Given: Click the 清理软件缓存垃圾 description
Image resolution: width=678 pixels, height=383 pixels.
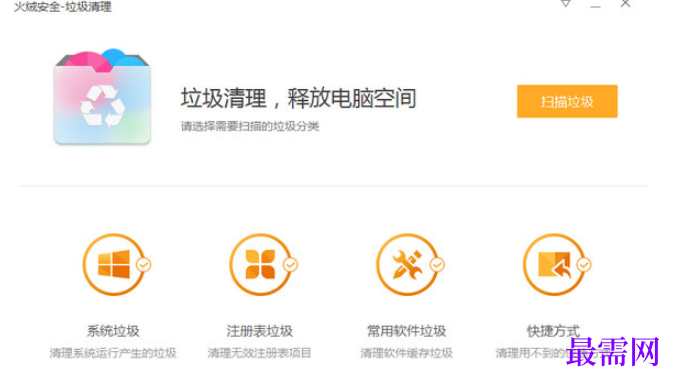Looking at the screenshot, I should [x=406, y=353].
